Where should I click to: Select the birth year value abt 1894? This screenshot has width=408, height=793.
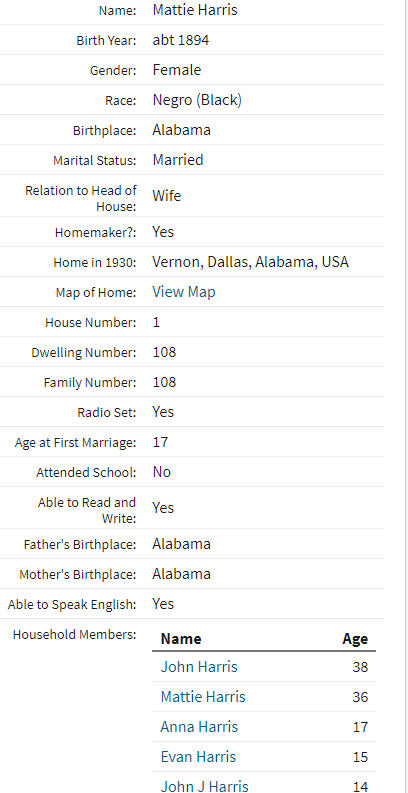click(x=180, y=40)
